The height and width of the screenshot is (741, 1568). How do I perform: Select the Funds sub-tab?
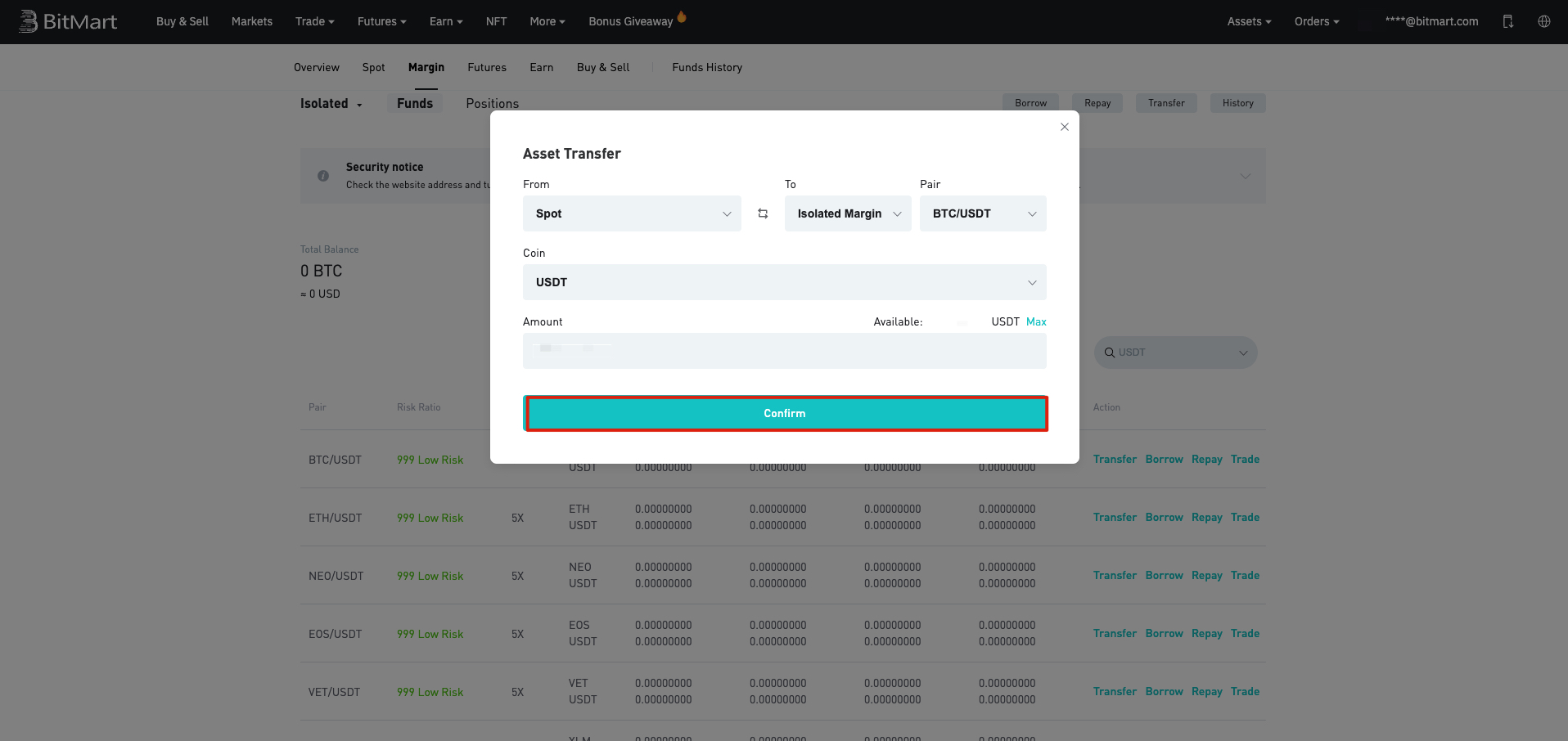(x=415, y=103)
